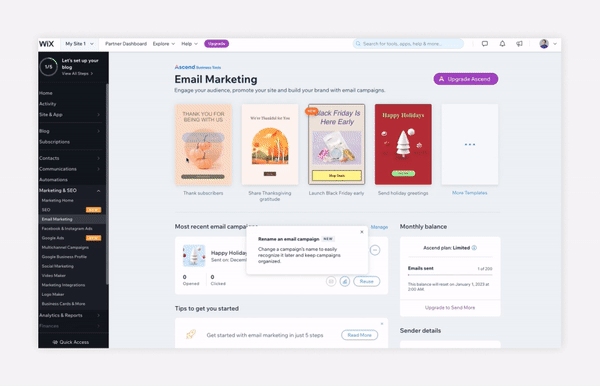Viewport: 600px width, 386px height.
Task: Click Upgrade to Send More link
Action: point(450,308)
